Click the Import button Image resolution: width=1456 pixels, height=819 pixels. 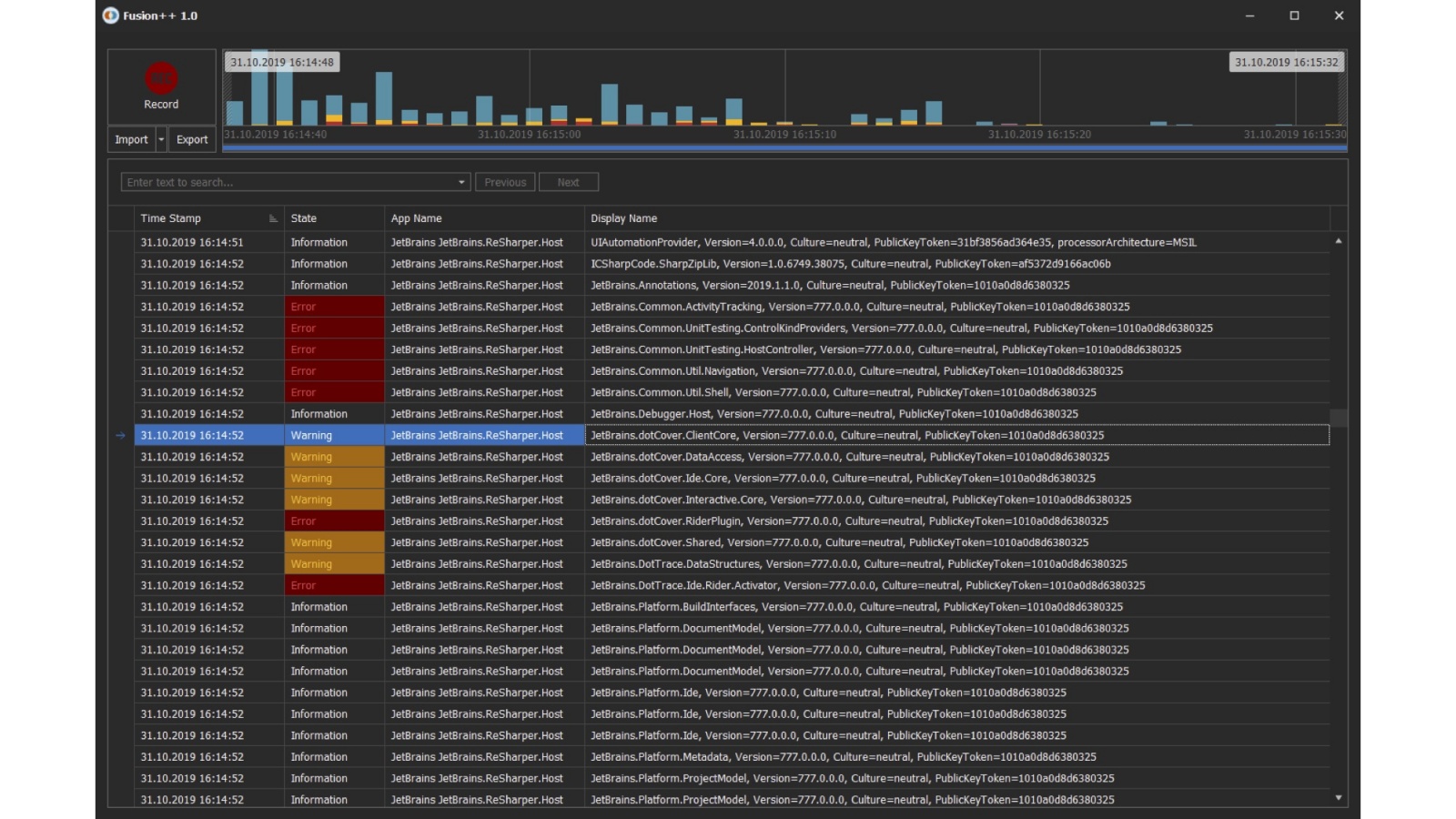[x=131, y=139]
